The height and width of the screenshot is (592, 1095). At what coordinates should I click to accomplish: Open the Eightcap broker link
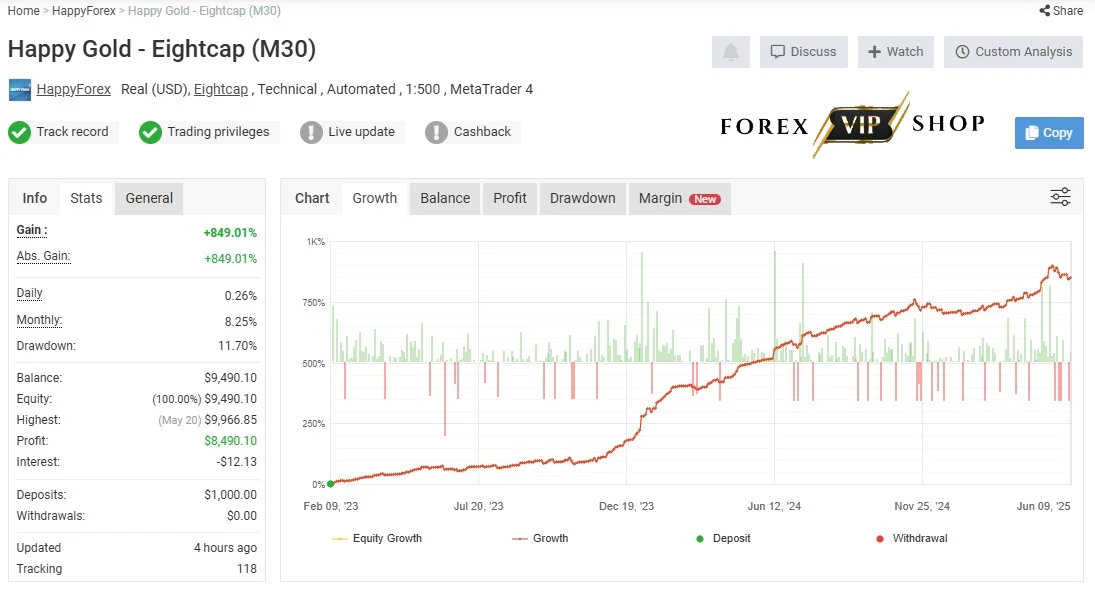pyautogui.click(x=221, y=89)
